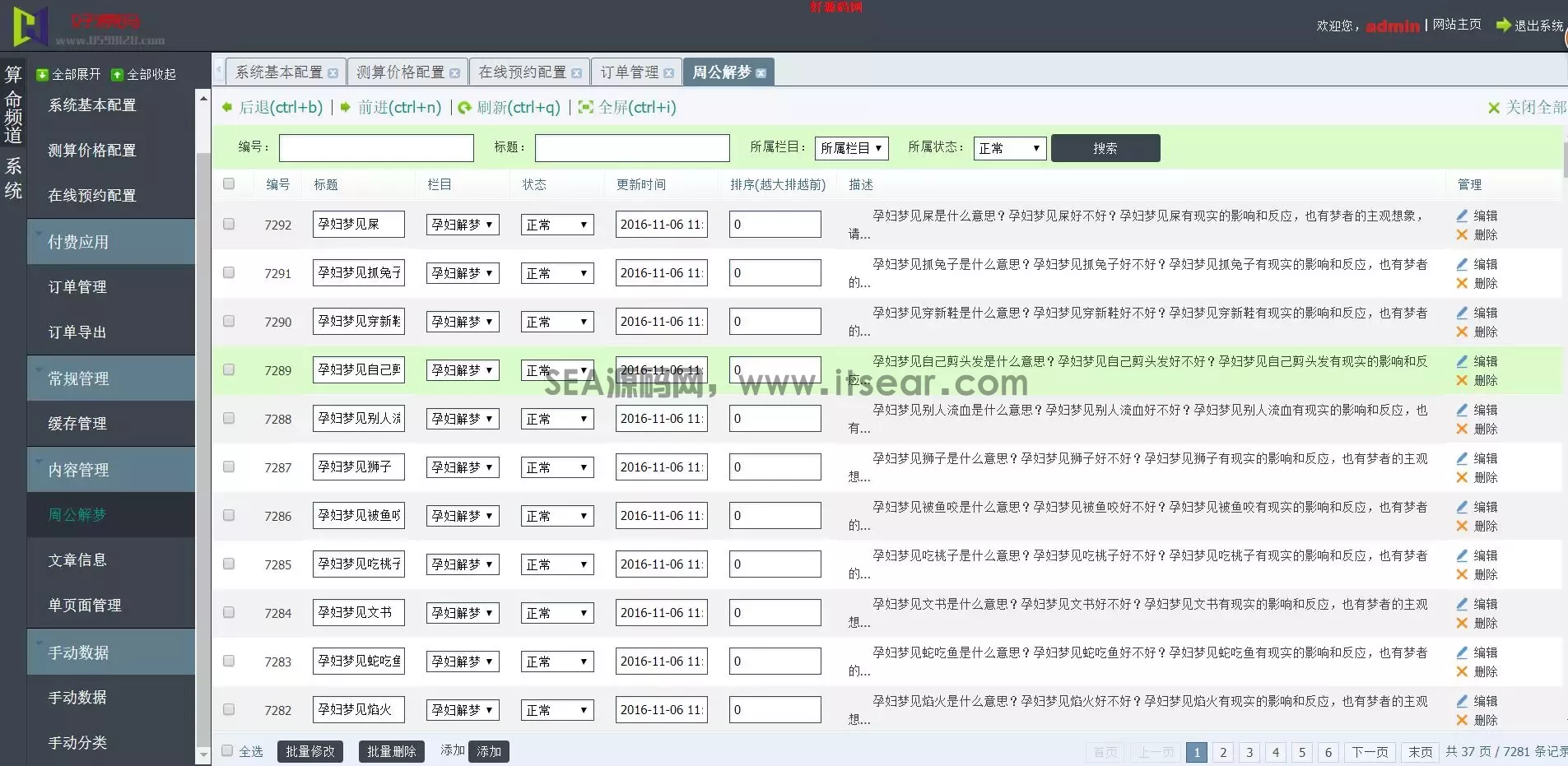The width and height of the screenshot is (1568, 766).
Task: Collapse the 付费应用 sidebar section
Action: [111, 242]
